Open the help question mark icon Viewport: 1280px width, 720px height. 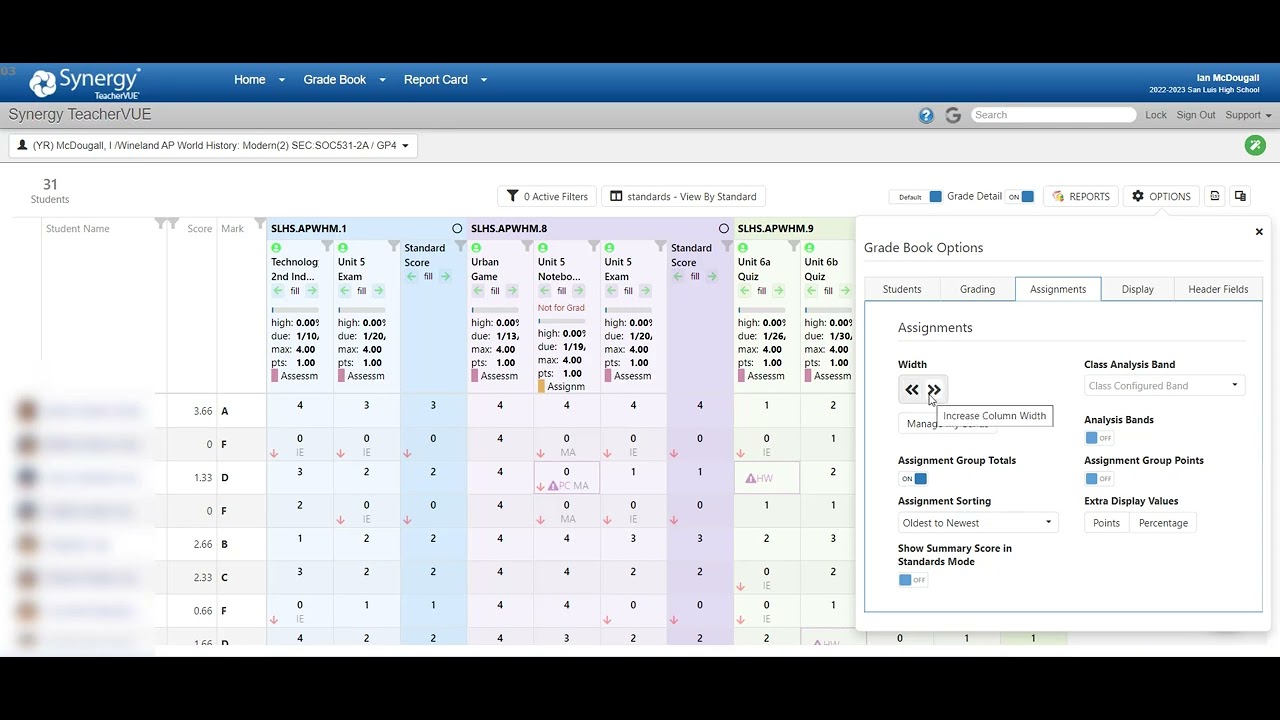click(926, 115)
